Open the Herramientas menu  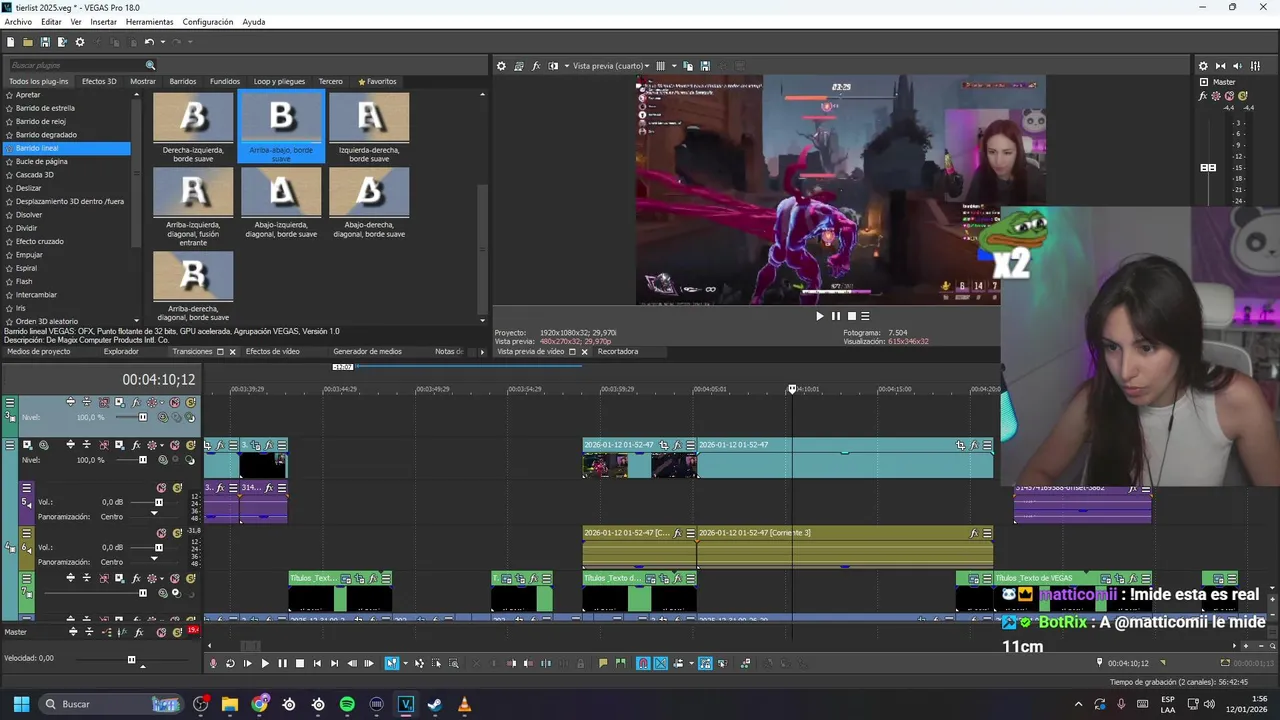(149, 22)
